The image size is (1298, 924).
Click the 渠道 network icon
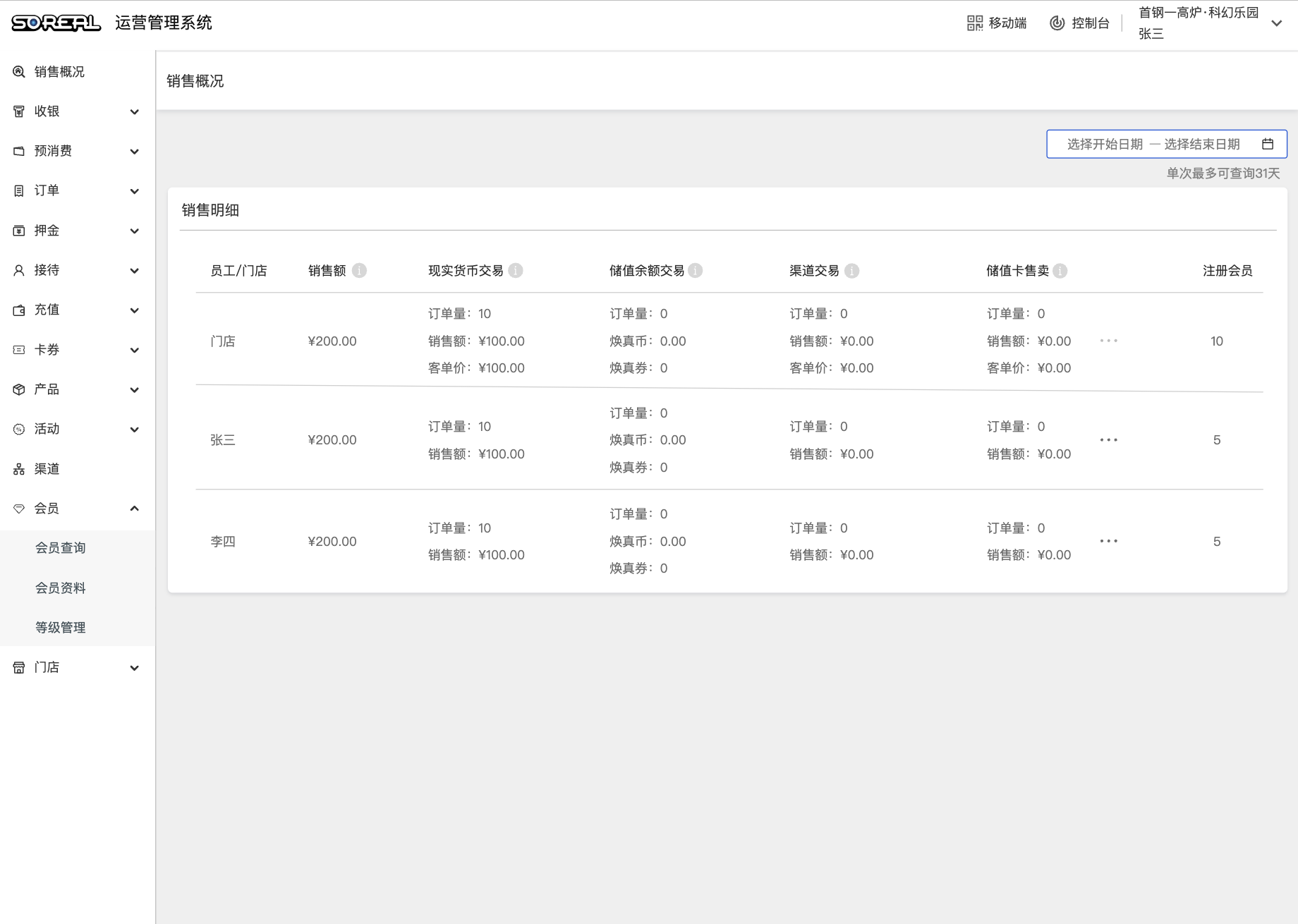[19, 469]
